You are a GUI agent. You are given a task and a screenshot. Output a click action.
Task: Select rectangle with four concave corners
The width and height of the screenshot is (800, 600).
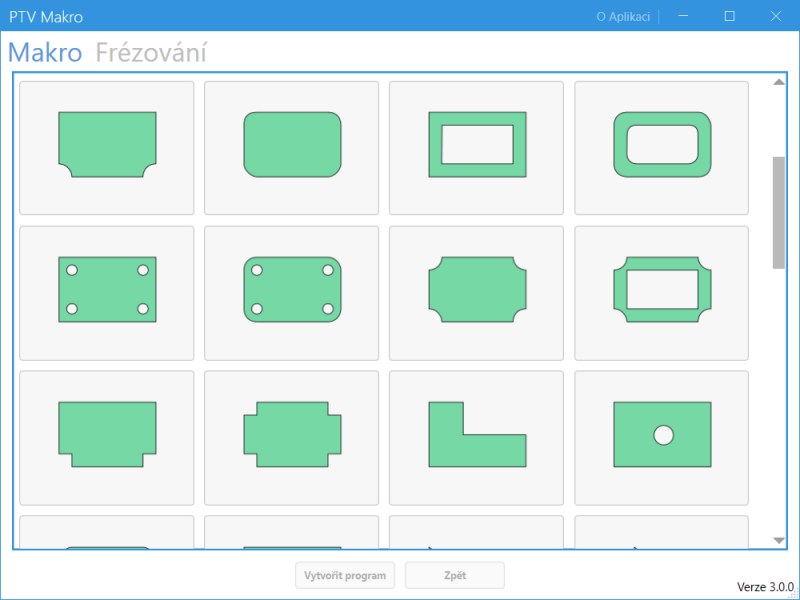tap(476, 292)
